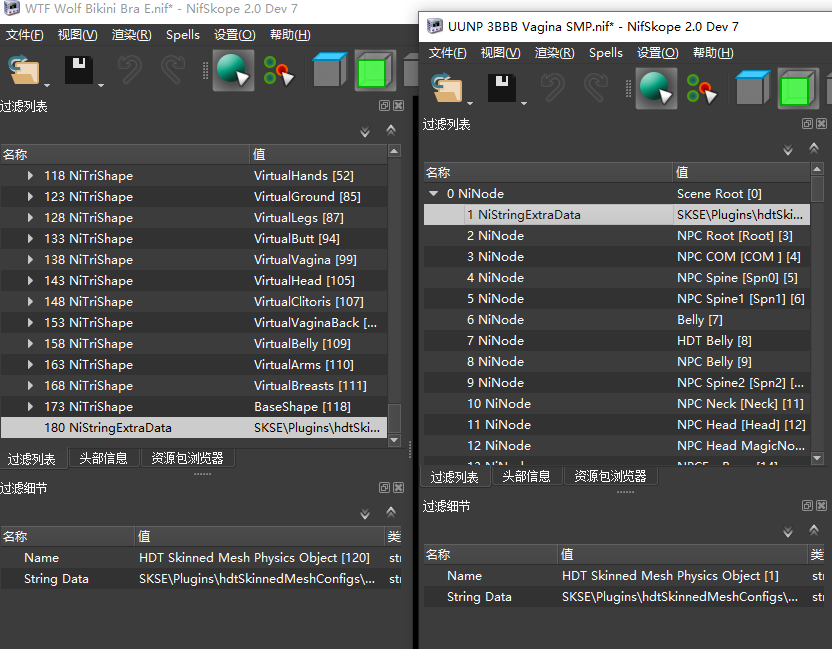Click left block list scrollbar down arrow
Image resolution: width=832 pixels, height=649 pixels.
[x=394, y=440]
